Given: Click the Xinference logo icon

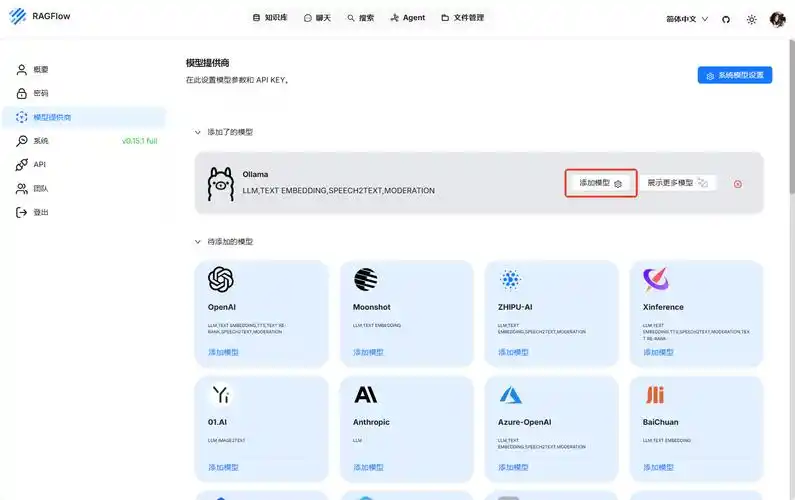Looking at the screenshot, I should point(656,279).
